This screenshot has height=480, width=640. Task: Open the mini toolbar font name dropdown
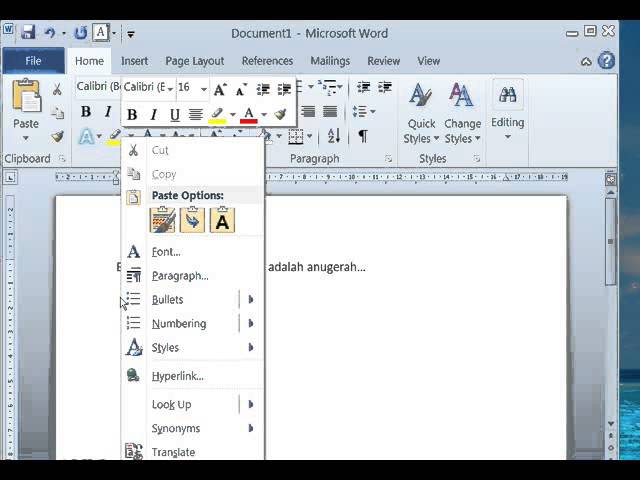click(x=170, y=89)
